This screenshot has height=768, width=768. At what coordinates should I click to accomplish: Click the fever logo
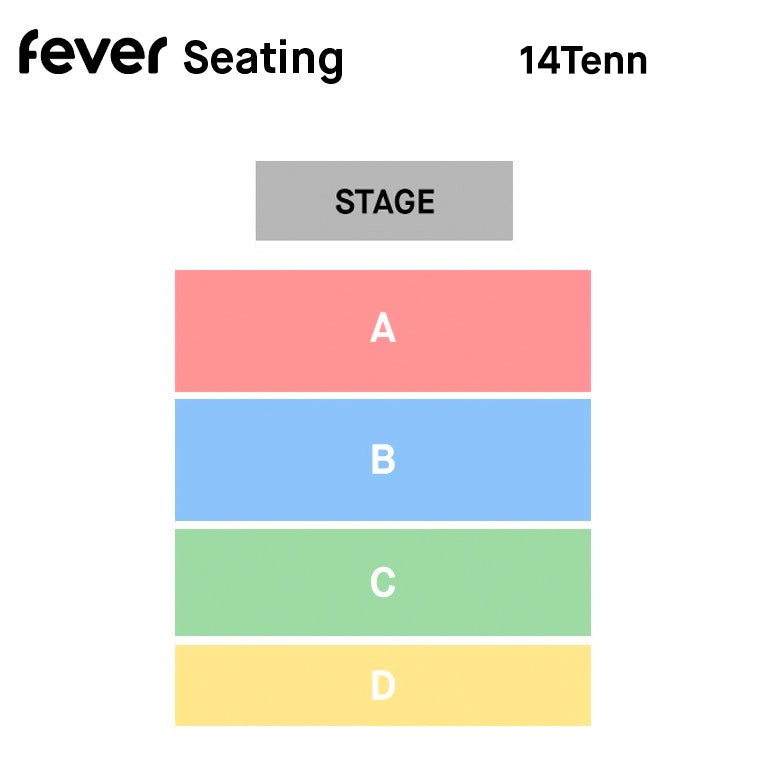point(90,54)
